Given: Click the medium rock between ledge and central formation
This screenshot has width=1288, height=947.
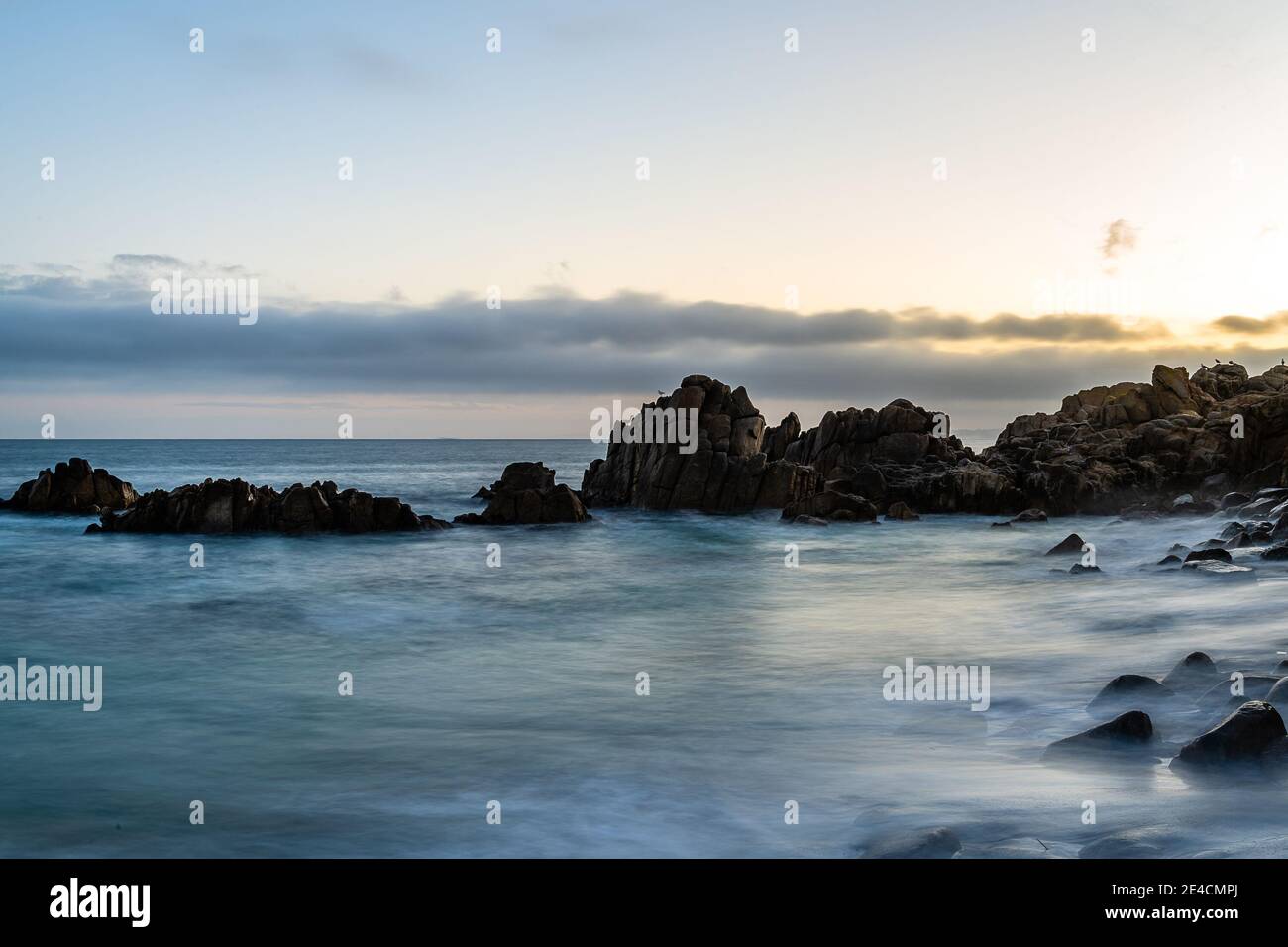Looking at the screenshot, I should click(525, 493).
